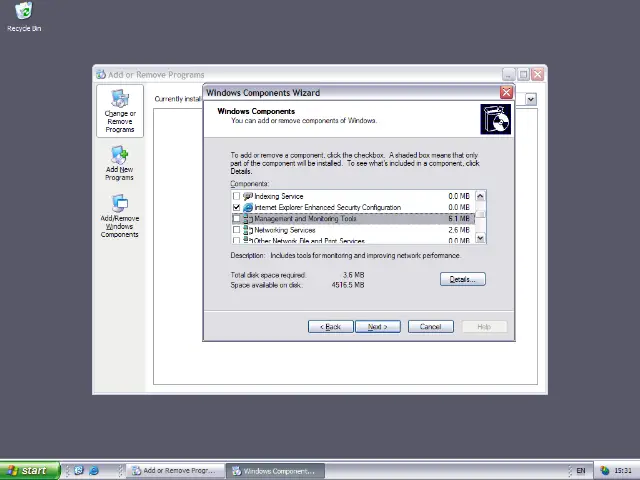Click the first quick launch icon beside start

pyautogui.click(x=79, y=471)
